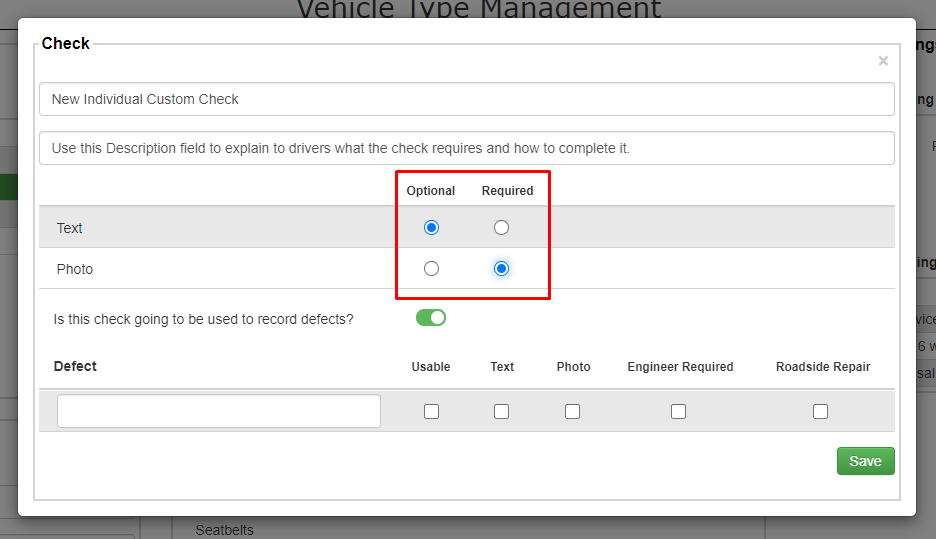Tick the defect Photo checkbox

572,411
